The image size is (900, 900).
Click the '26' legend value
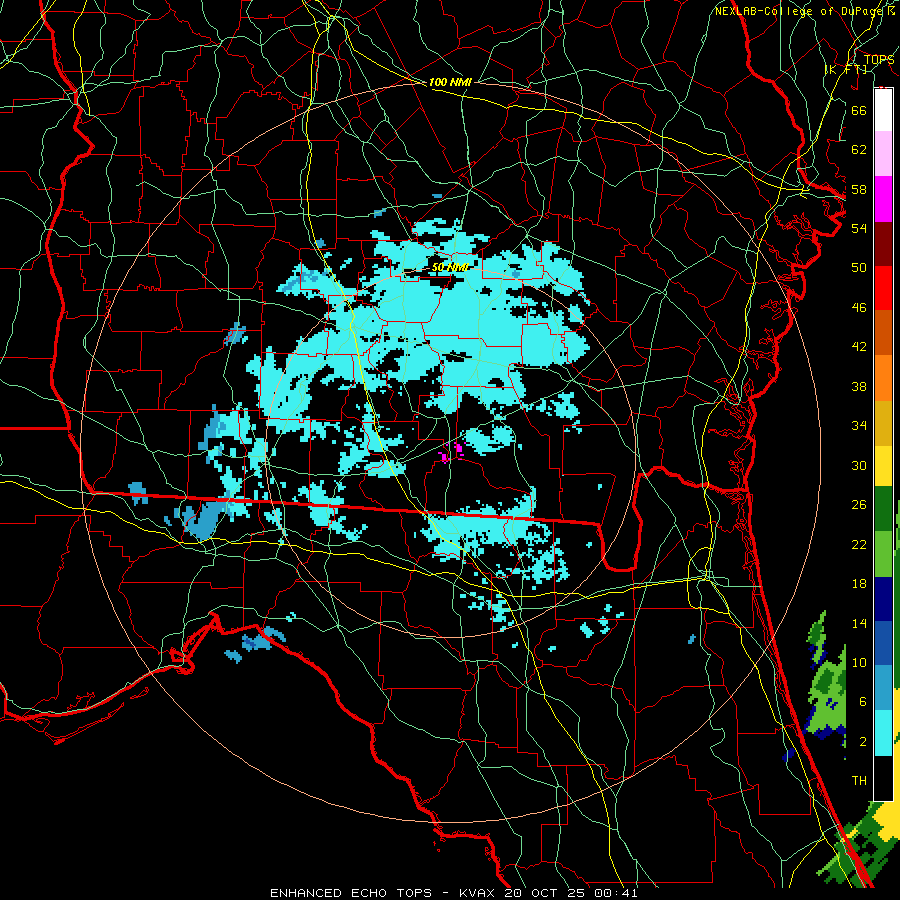coord(859,505)
